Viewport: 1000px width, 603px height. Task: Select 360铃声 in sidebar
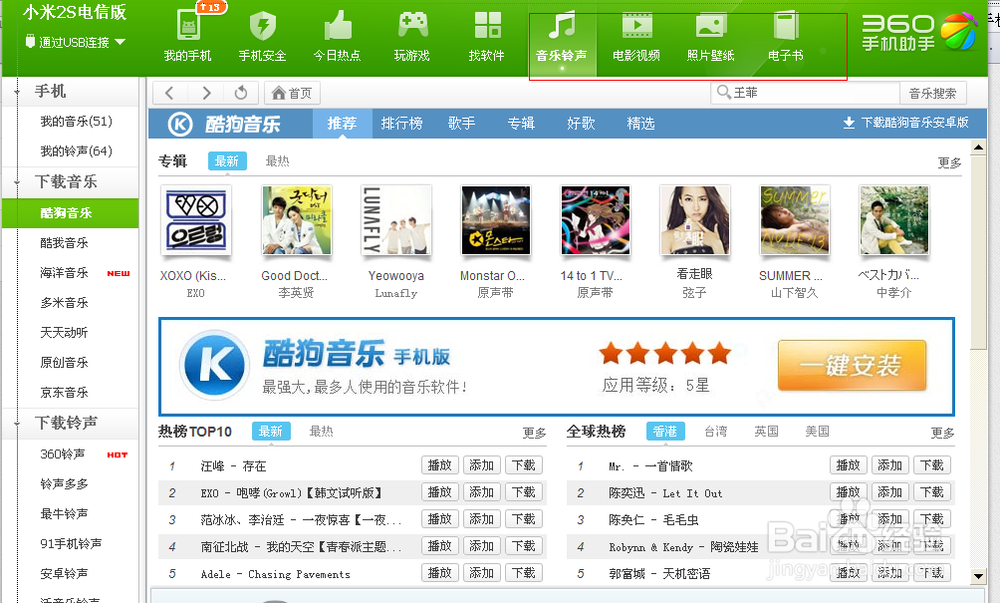62,454
